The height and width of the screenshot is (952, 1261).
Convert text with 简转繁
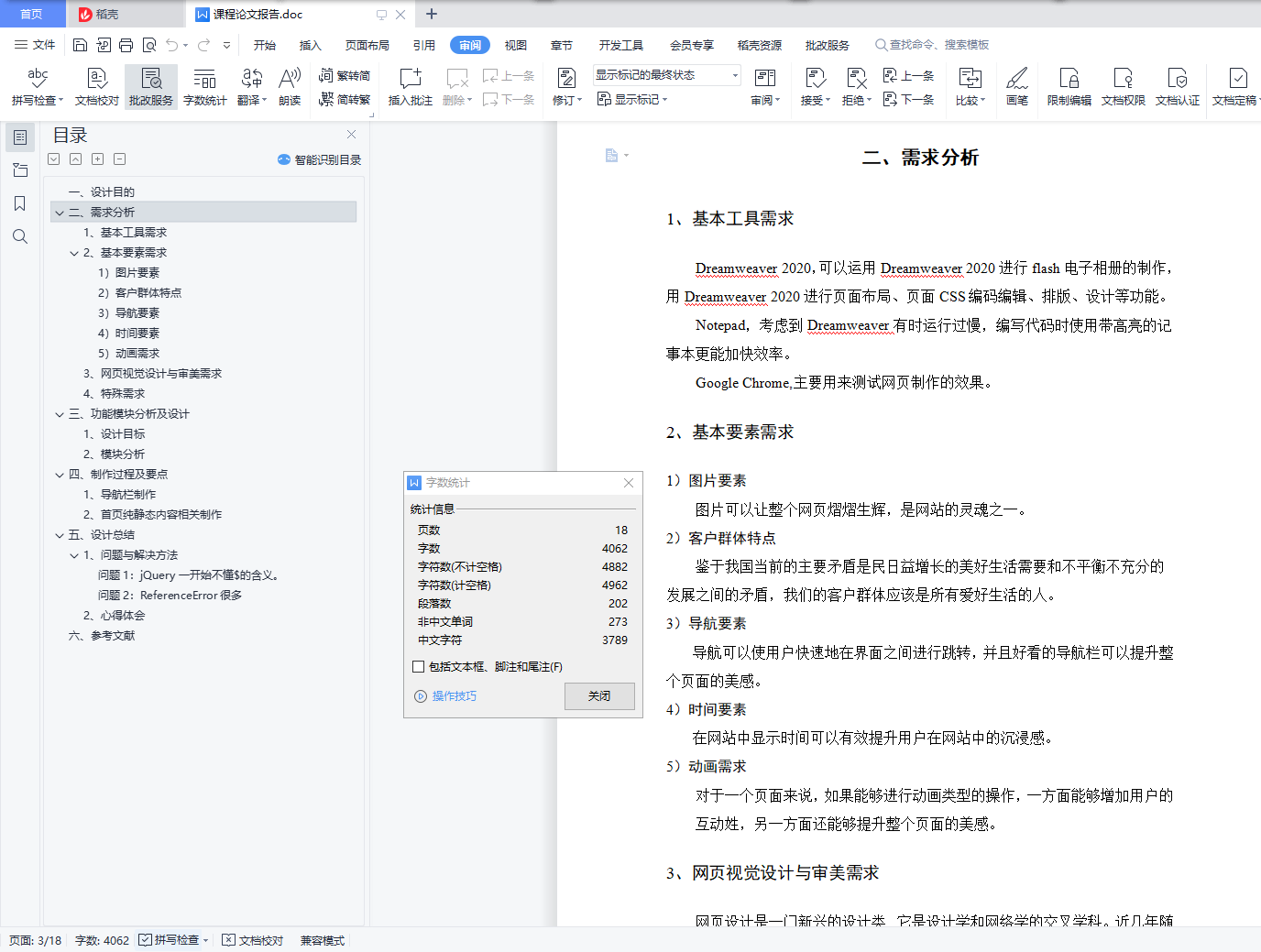click(x=345, y=100)
